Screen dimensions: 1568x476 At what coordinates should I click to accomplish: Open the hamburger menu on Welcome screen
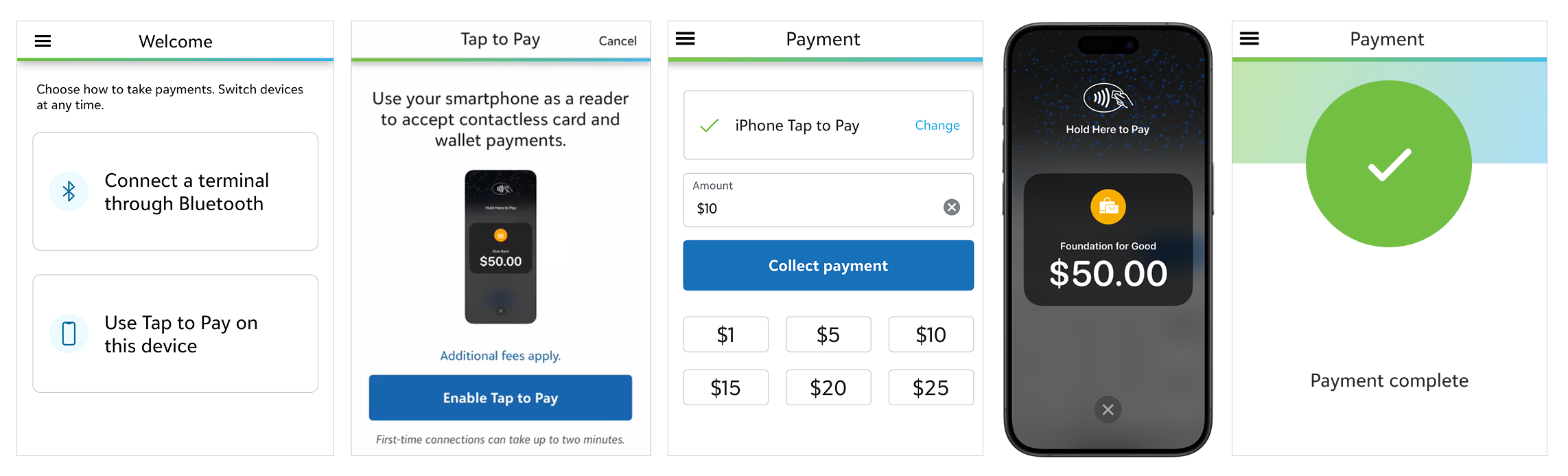click(43, 41)
